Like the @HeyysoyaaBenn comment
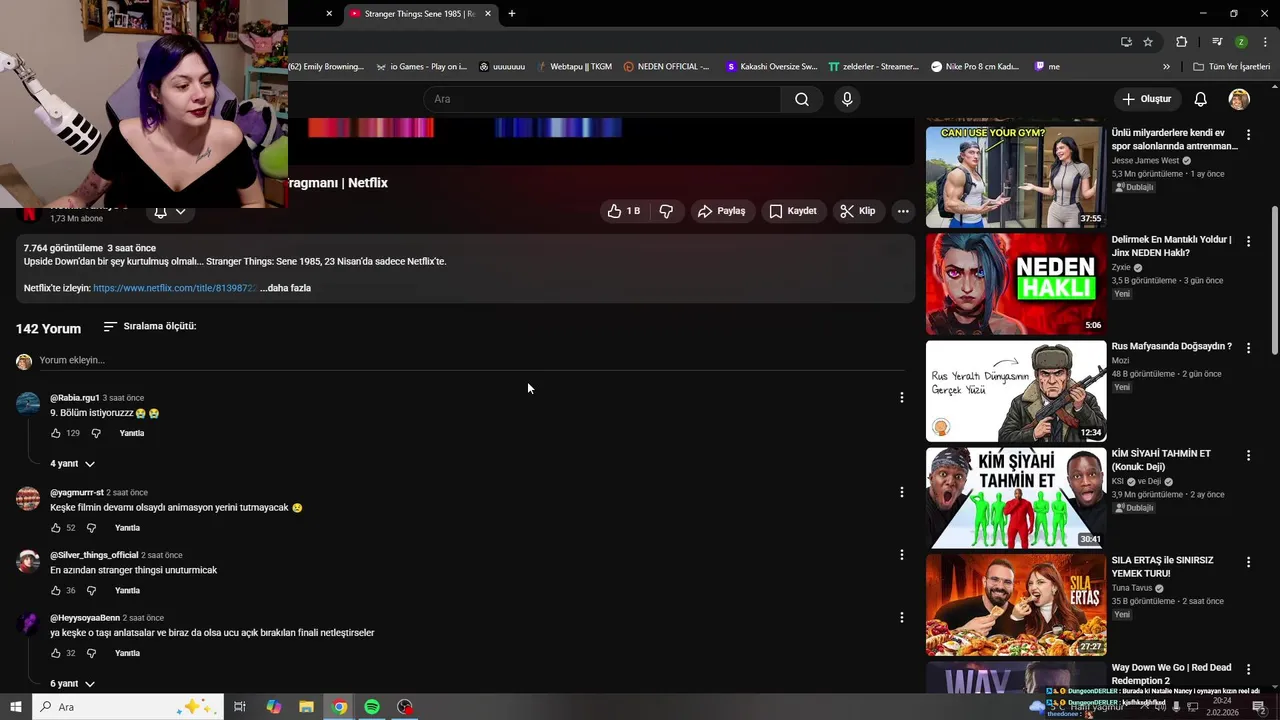 pos(56,653)
